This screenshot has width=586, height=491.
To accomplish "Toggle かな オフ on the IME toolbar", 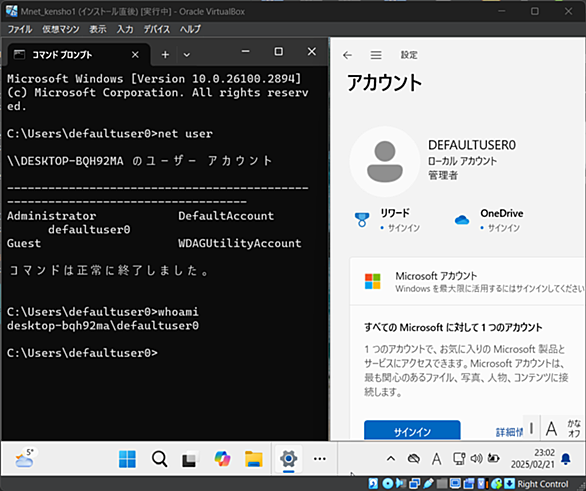I will [574, 429].
